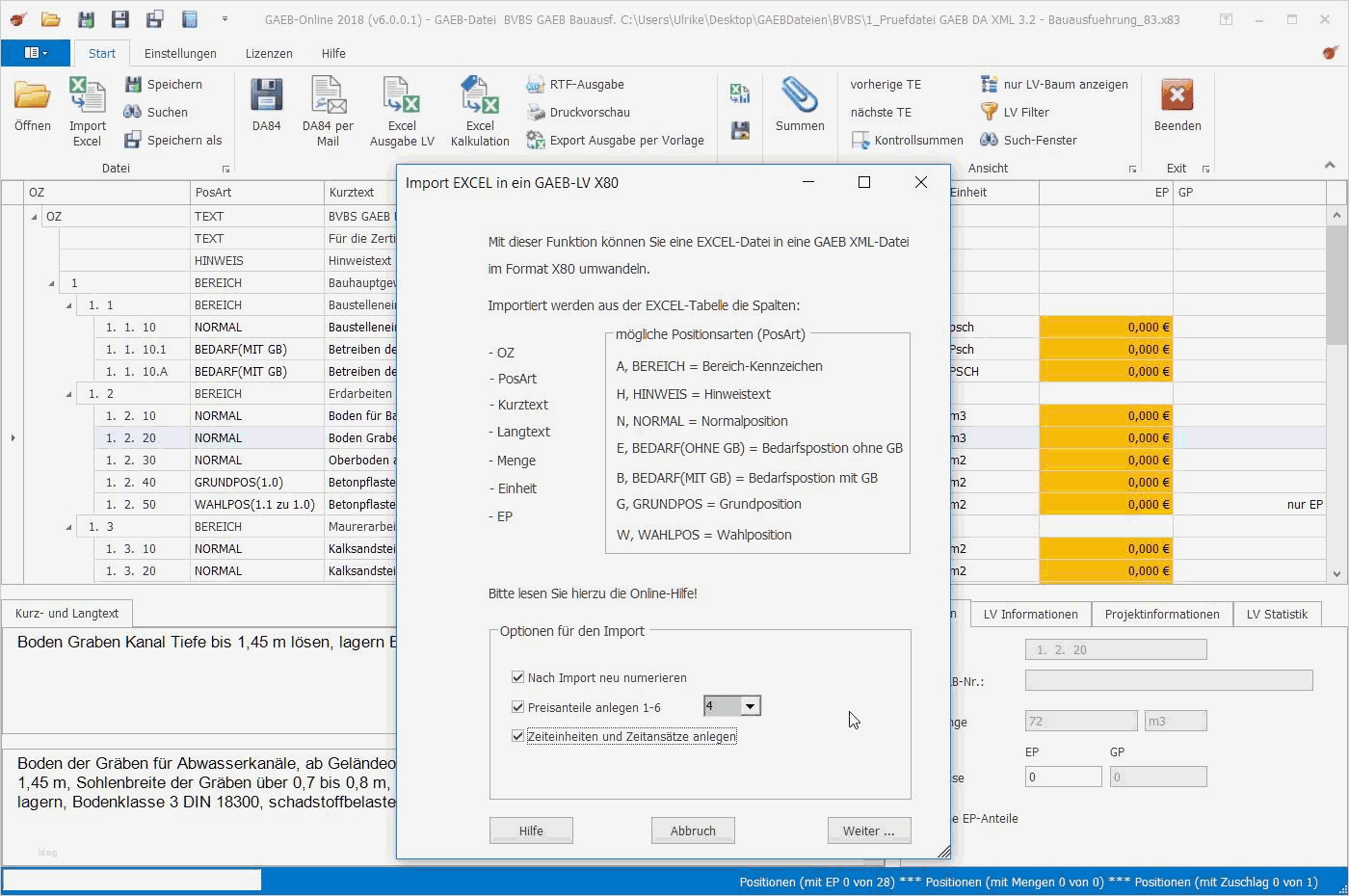
Task: Switch to the Einstellungen ribbon tab
Action: click(180, 54)
